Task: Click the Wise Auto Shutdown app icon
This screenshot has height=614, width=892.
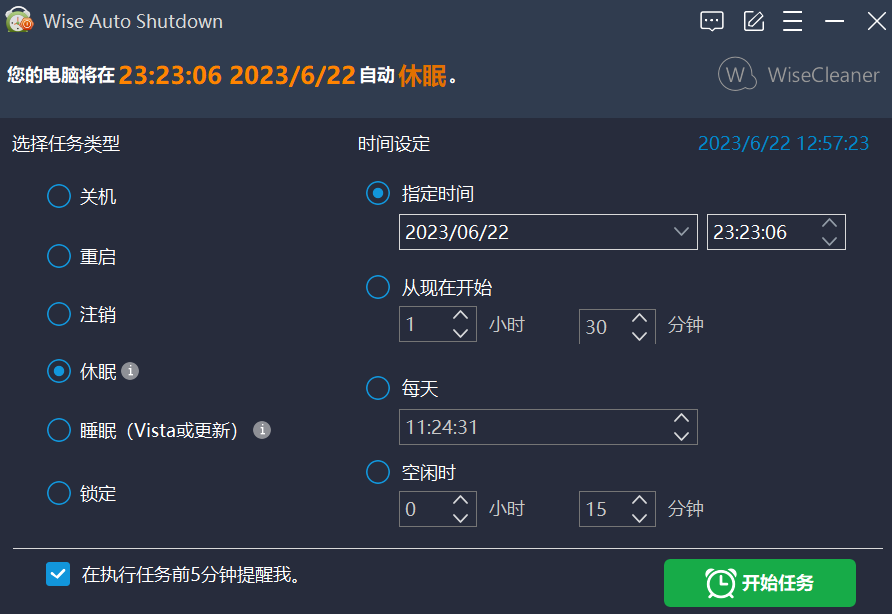Action: (x=19, y=20)
